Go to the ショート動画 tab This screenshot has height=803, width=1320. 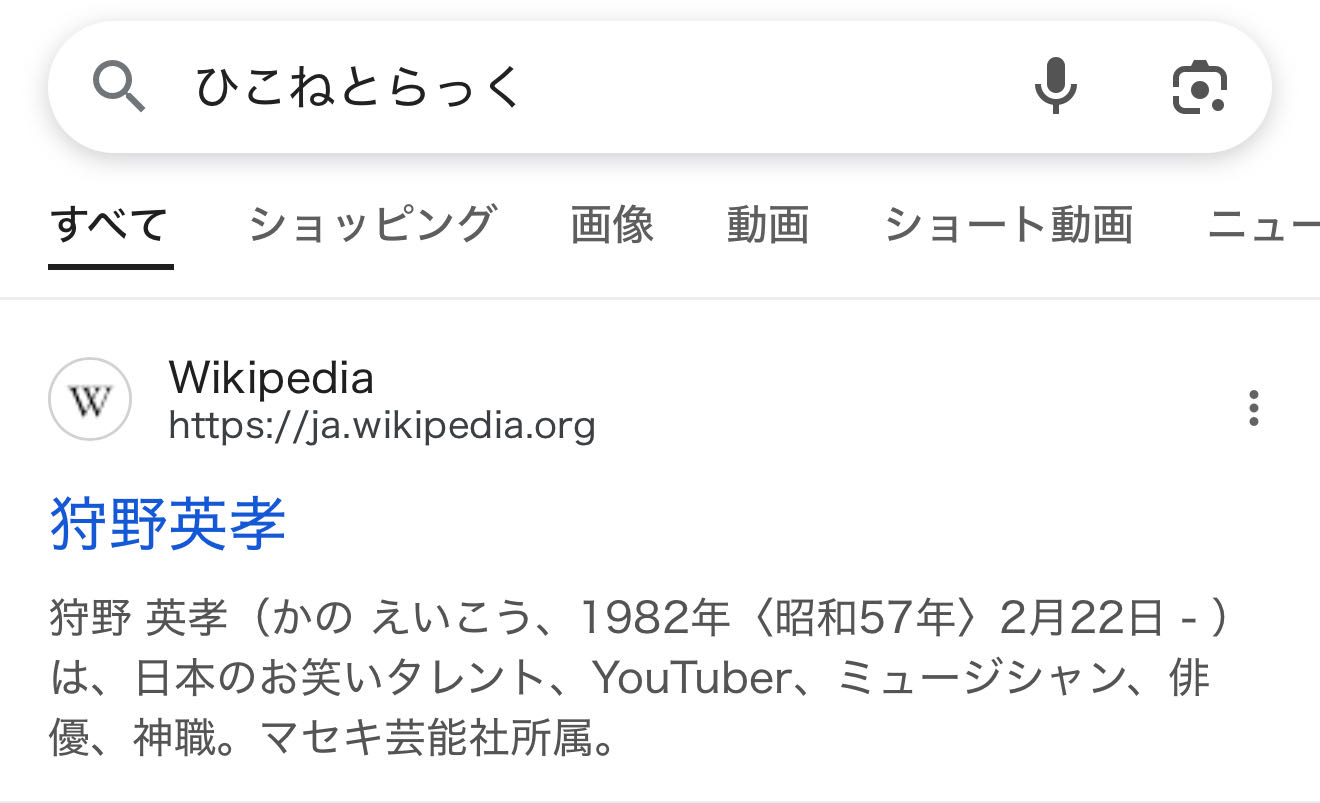point(1008,225)
